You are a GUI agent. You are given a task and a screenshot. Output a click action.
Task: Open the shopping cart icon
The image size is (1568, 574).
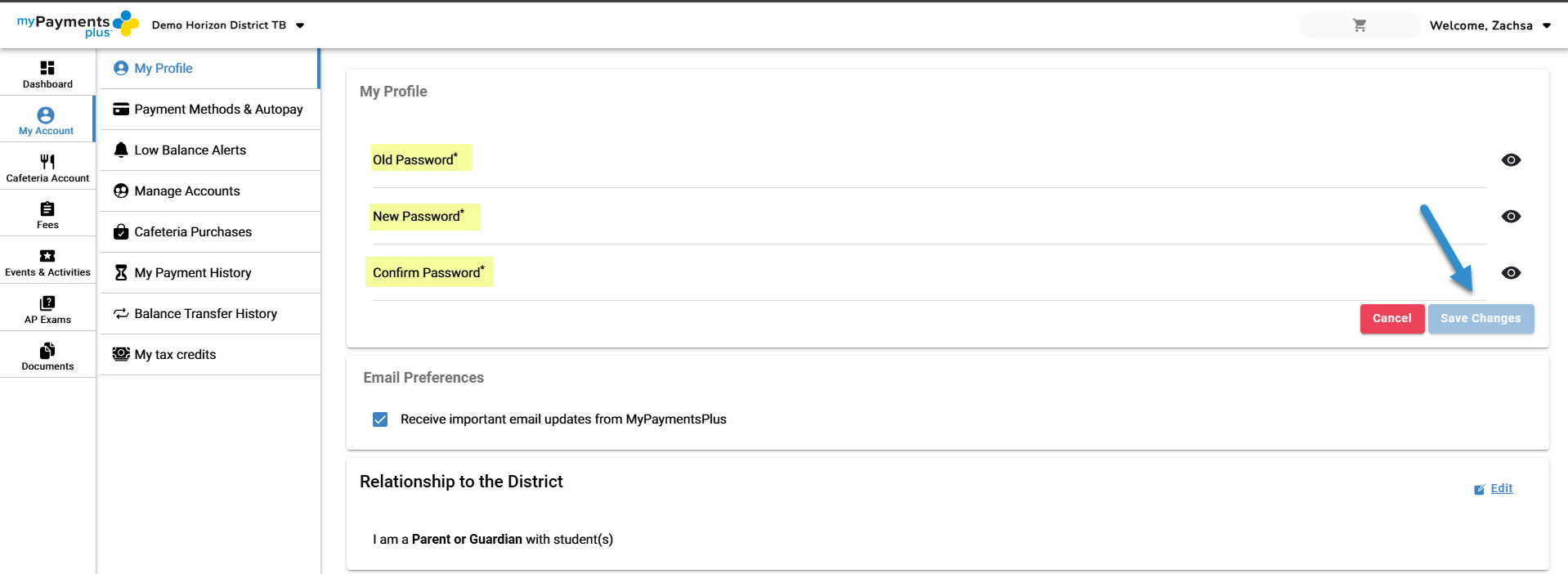pyautogui.click(x=1360, y=25)
